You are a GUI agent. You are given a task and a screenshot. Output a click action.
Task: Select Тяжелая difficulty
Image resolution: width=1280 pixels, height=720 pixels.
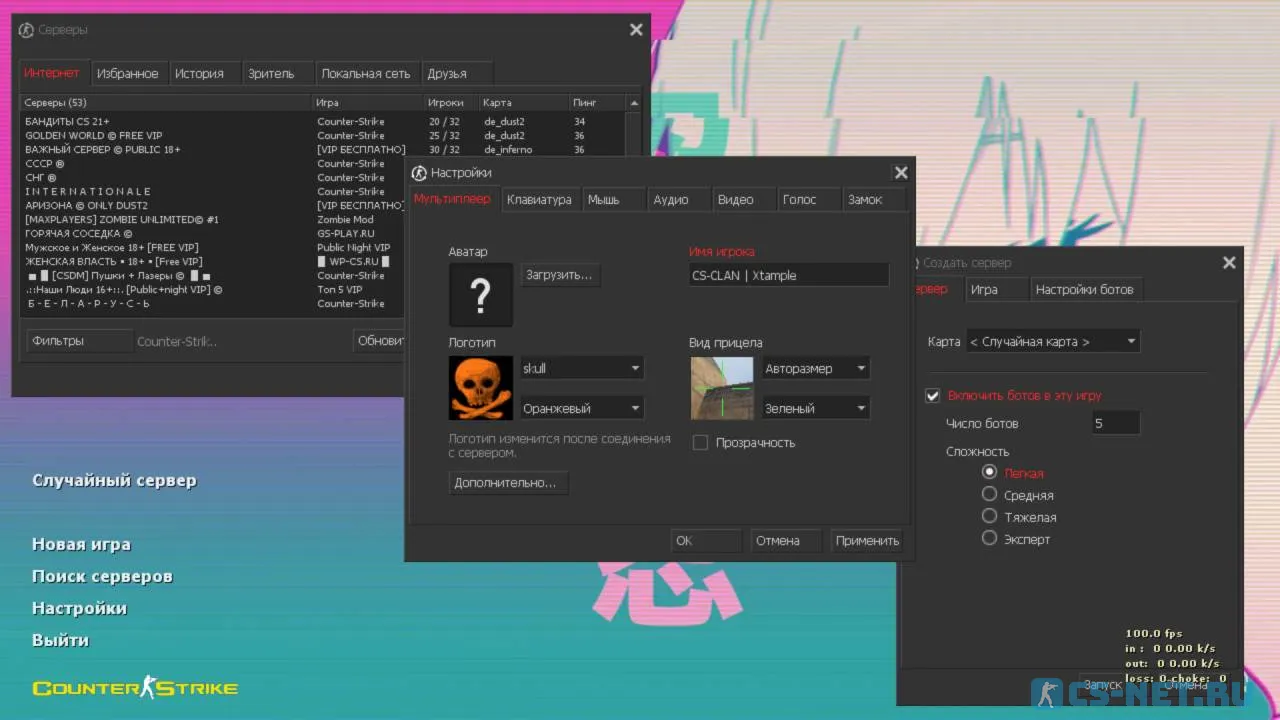(990, 516)
